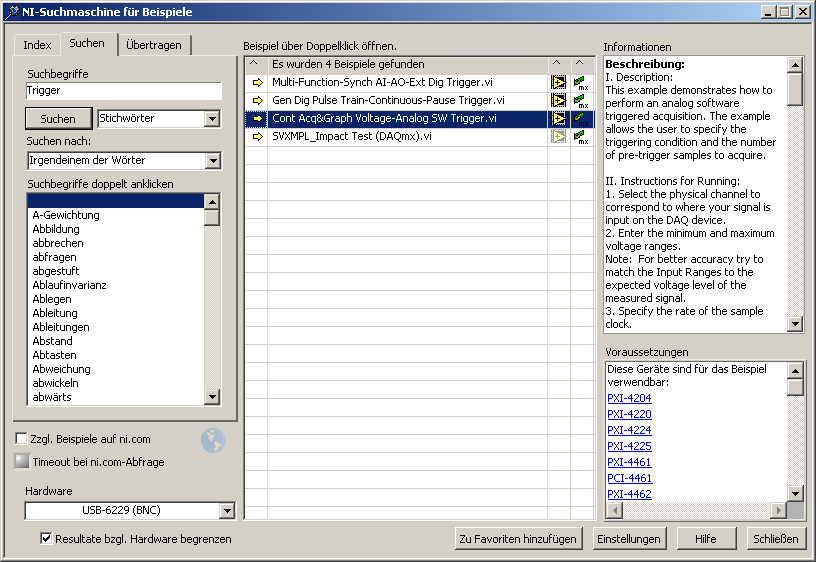This screenshot has height=562, width=816.
Task: Uncheck 'Resultate bzgl. Hardware begrenzen'
Action: (x=46, y=539)
